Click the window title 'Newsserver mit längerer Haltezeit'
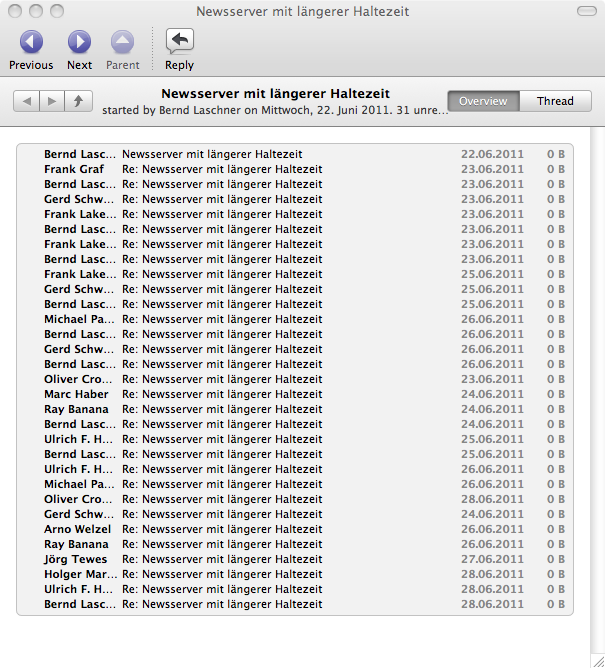The height and width of the screenshot is (668, 605). (302, 12)
